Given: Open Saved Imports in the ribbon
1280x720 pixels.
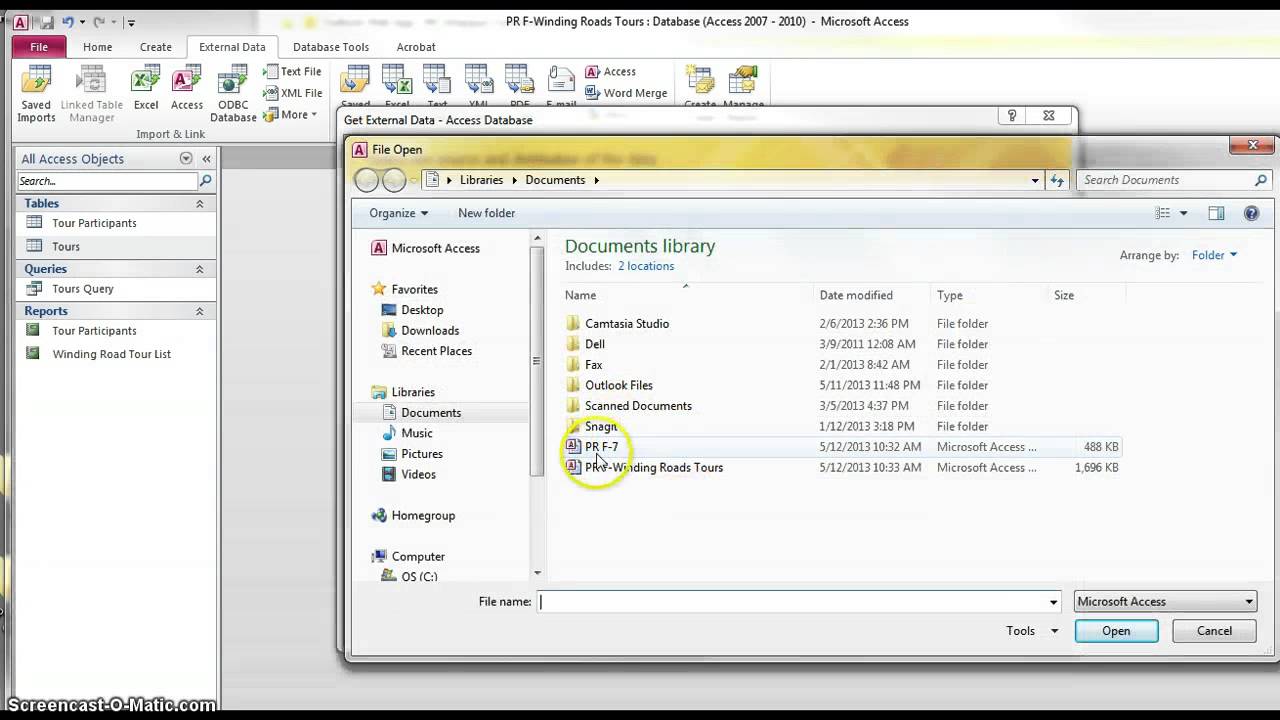Looking at the screenshot, I should point(36,94).
